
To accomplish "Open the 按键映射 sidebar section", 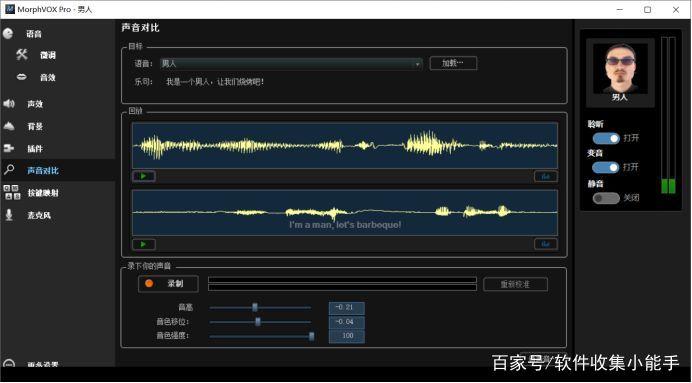I will point(43,193).
